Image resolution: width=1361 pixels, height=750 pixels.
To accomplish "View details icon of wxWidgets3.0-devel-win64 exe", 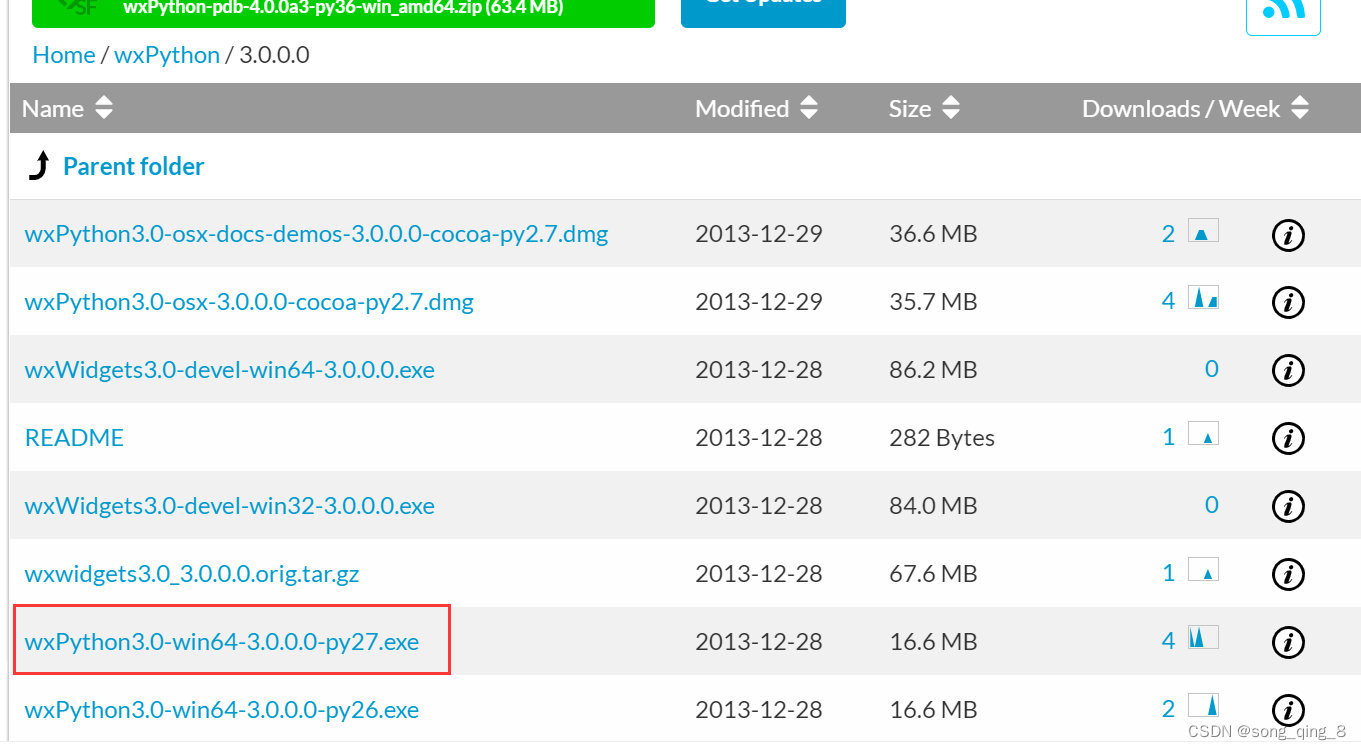I will (1288, 370).
